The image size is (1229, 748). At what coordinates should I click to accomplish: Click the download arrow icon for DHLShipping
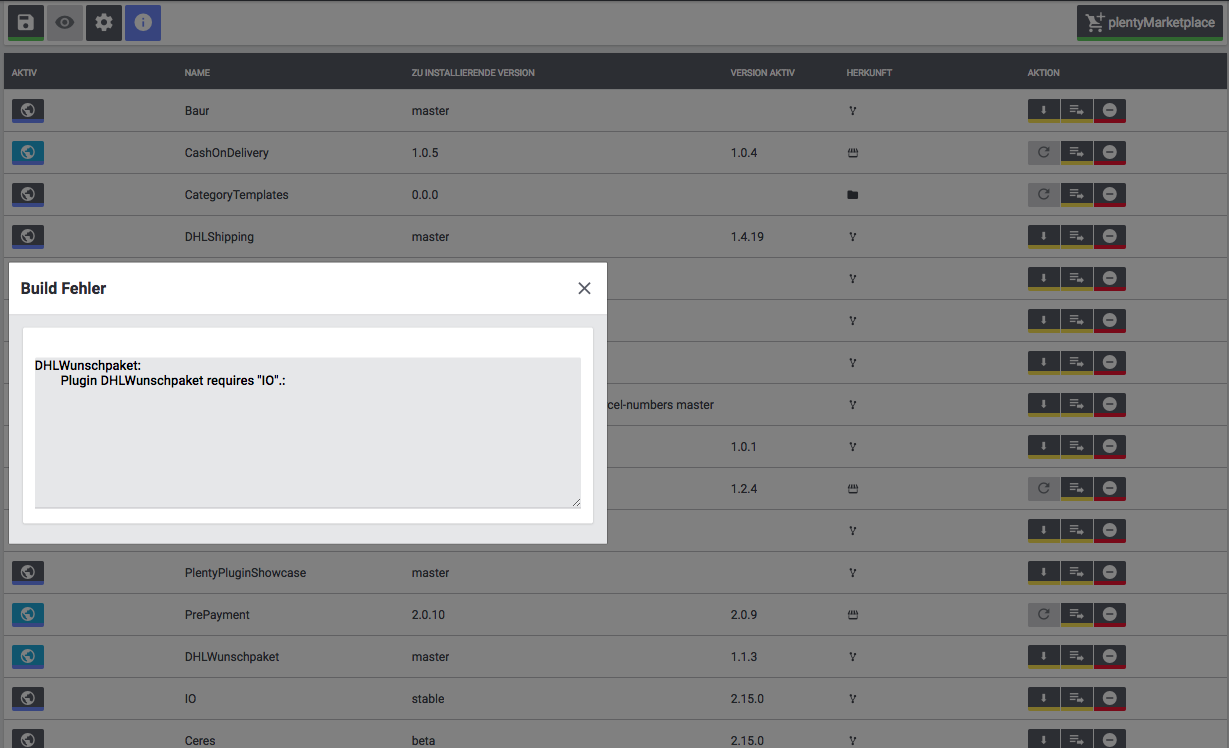coord(1044,237)
